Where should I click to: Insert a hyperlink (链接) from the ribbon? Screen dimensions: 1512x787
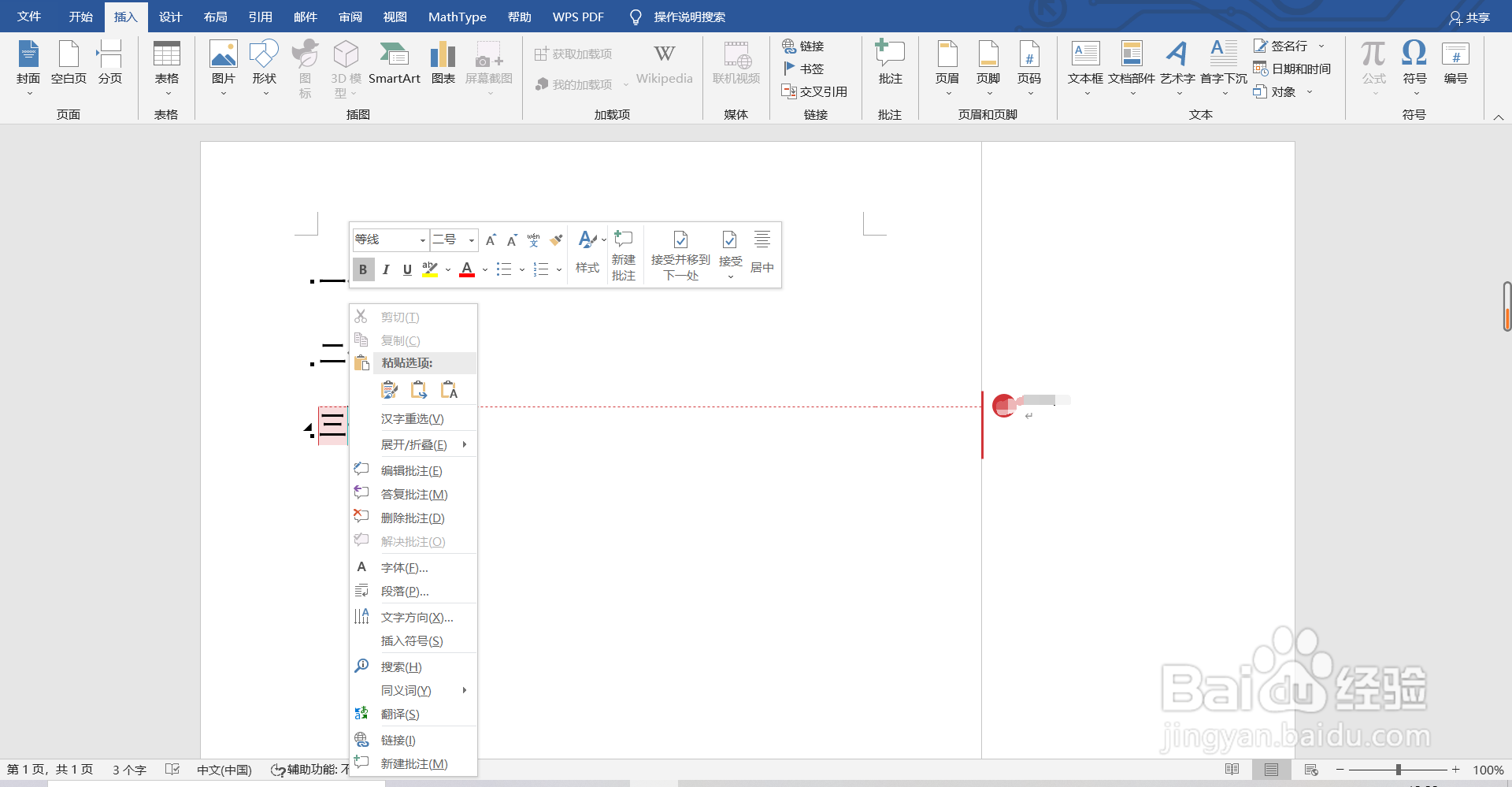tap(803, 46)
